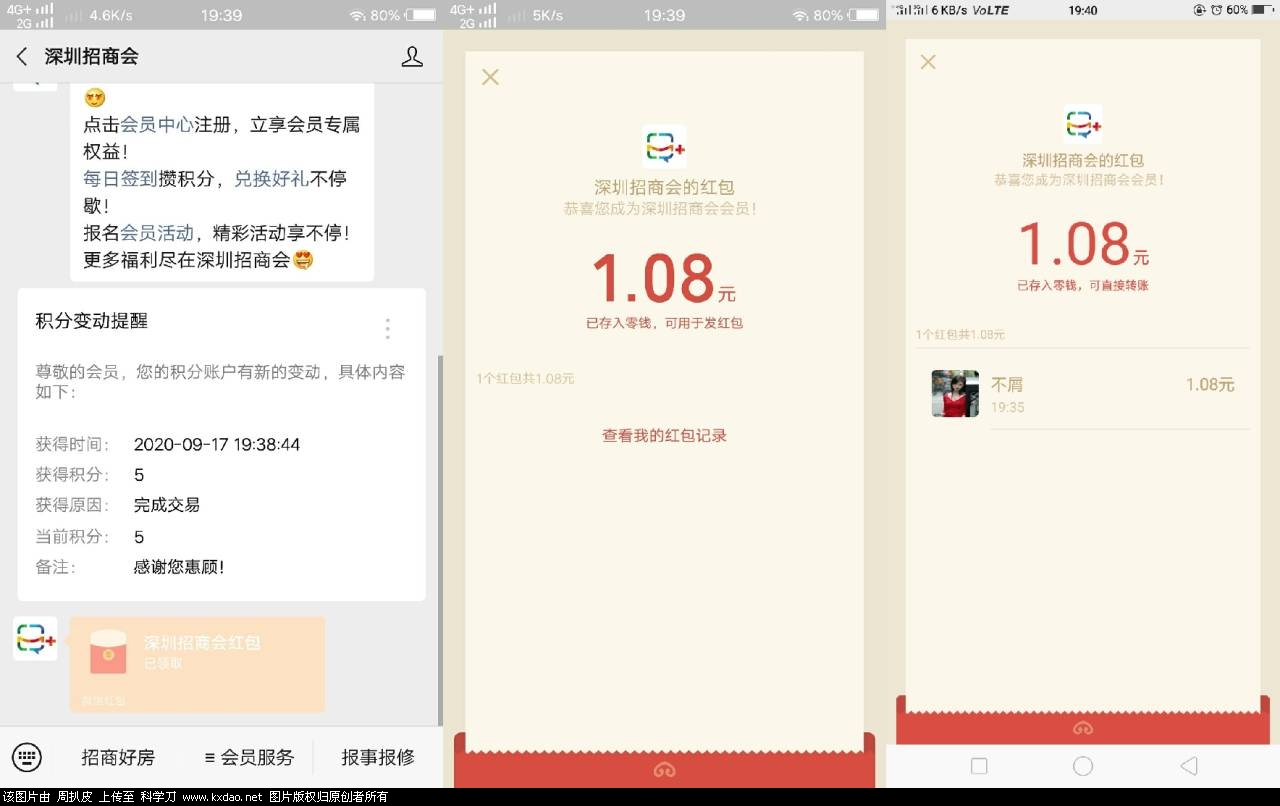Open the 兑换好礼 link

pos(272,179)
